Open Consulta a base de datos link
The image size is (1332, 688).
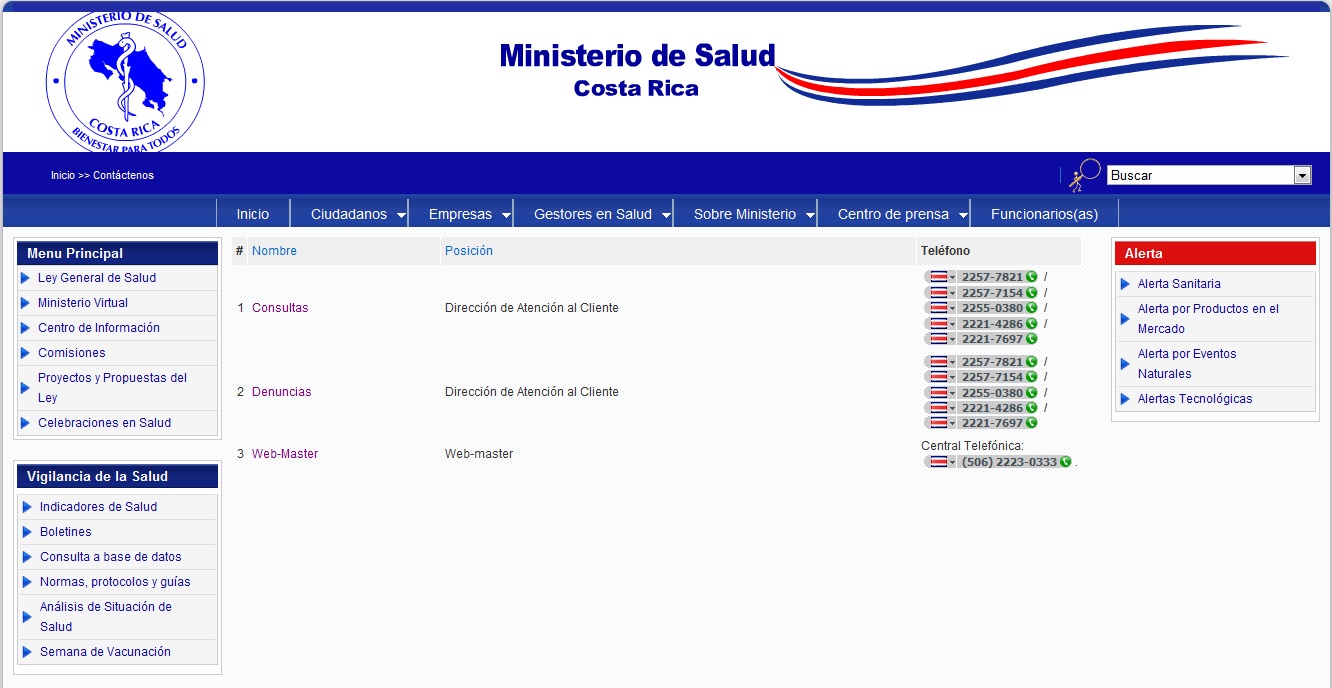(x=111, y=557)
